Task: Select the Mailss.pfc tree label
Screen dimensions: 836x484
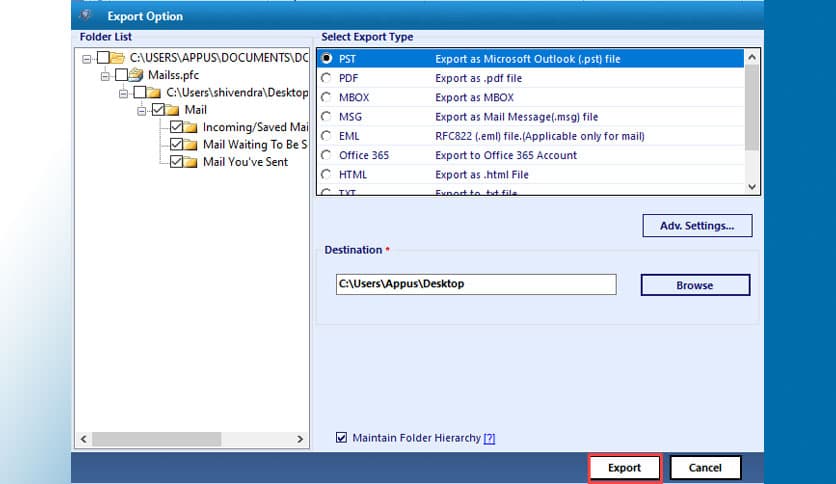Action: coord(173,75)
